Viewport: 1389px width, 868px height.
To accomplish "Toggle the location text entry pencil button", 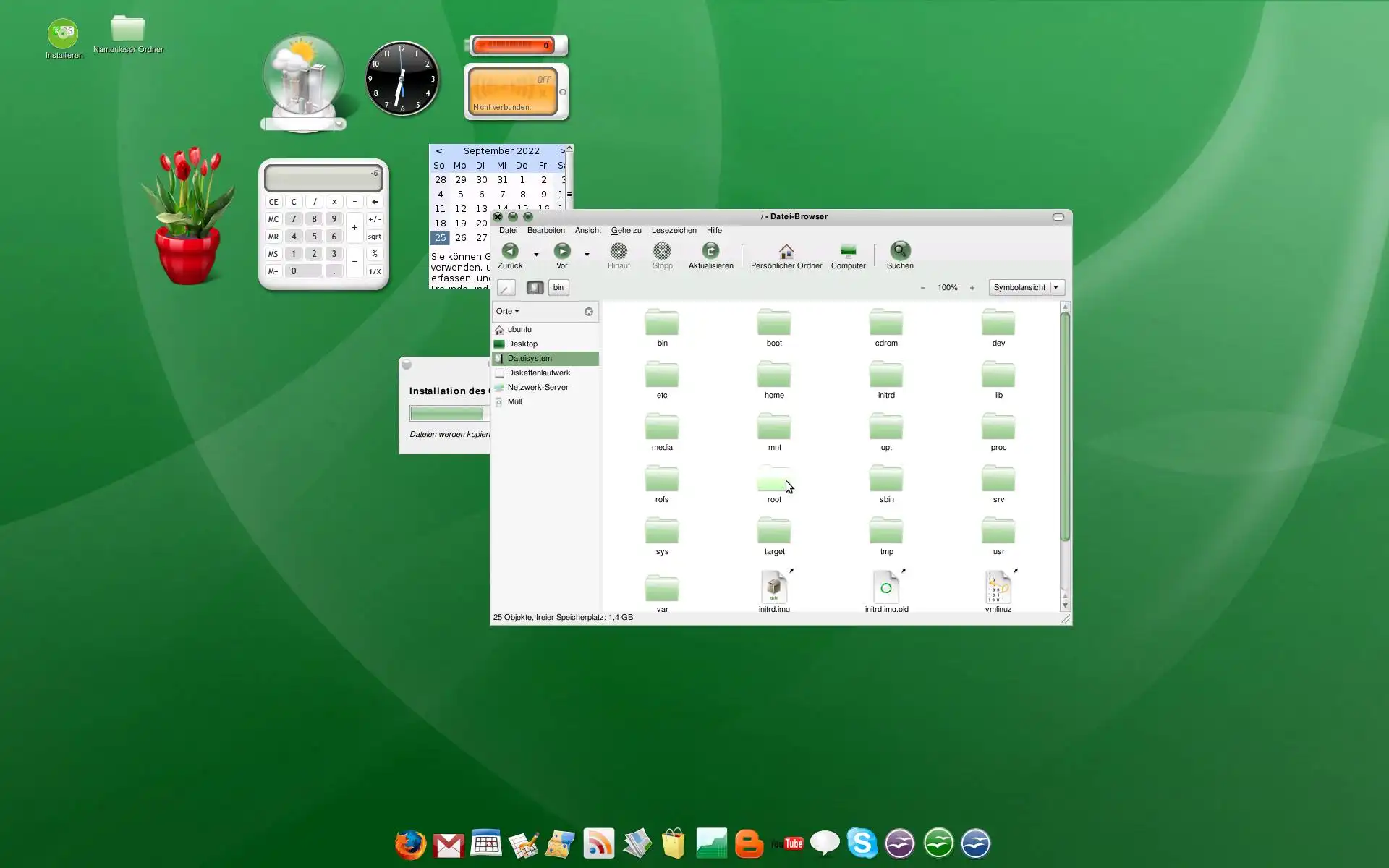I will pyautogui.click(x=506, y=288).
